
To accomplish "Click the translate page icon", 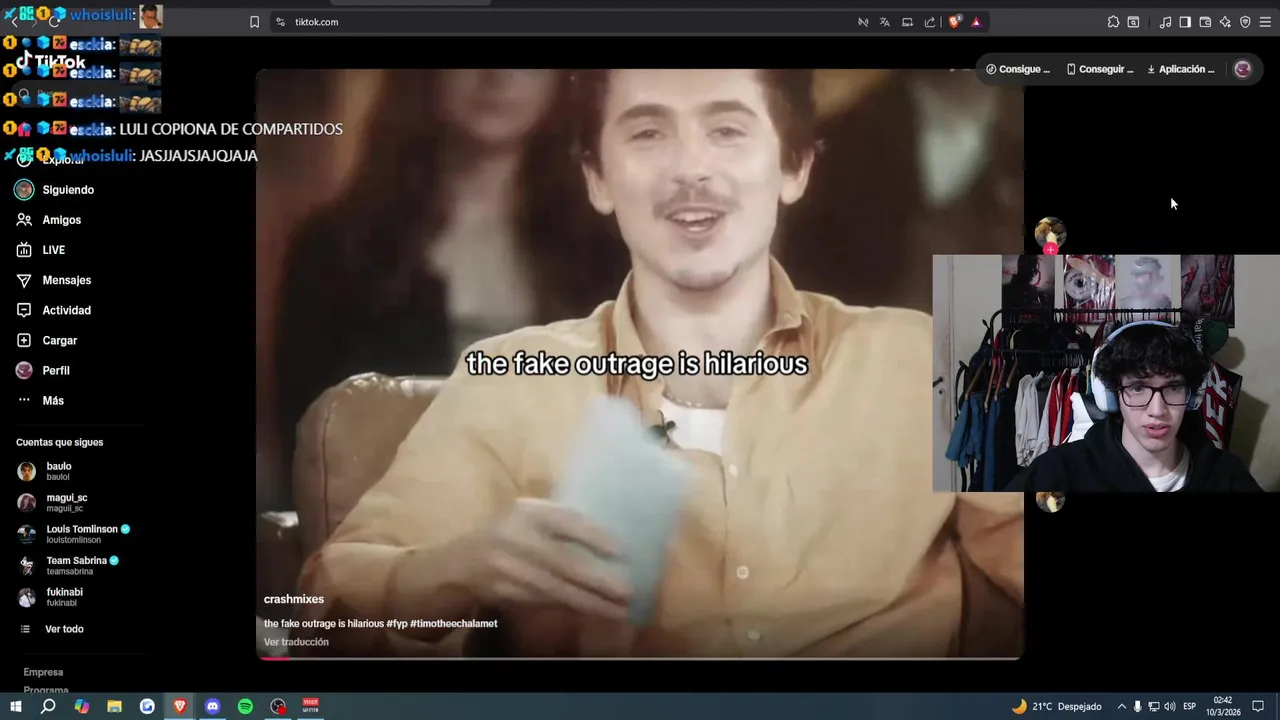I will tap(885, 22).
